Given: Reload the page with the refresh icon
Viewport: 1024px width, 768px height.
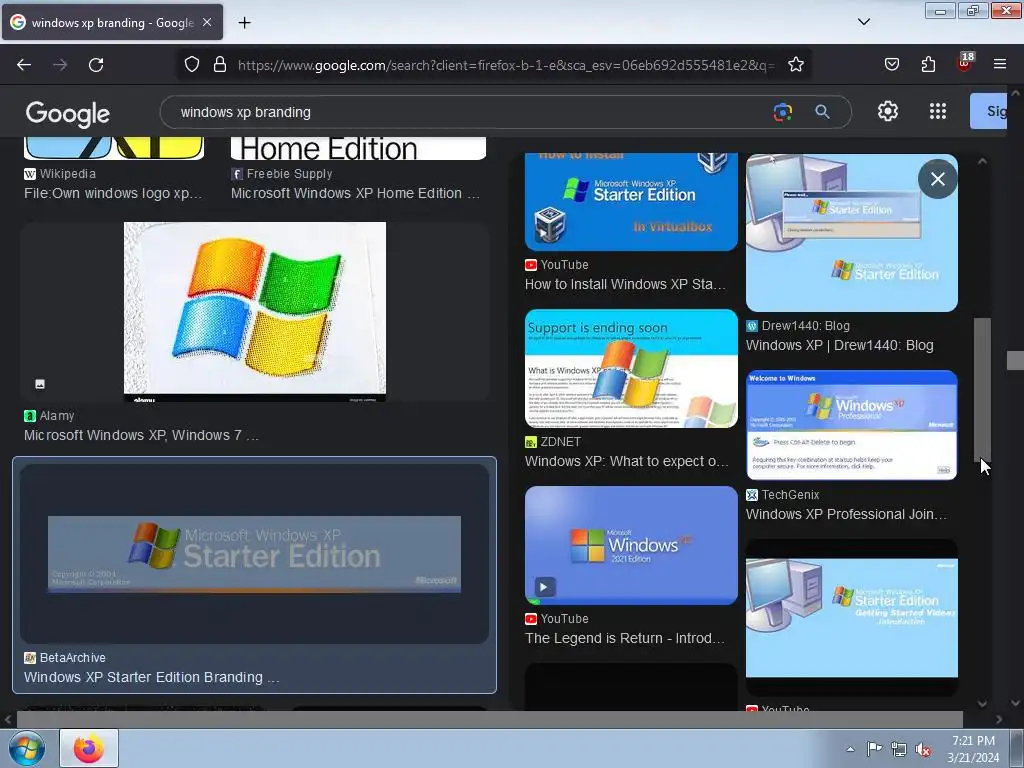Looking at the screenshot, I should 96,65.
